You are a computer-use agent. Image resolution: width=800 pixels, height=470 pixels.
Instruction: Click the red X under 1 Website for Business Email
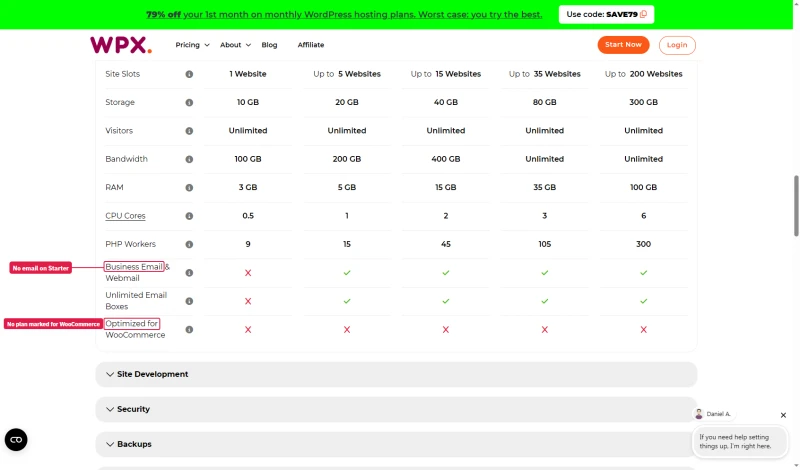pyautogui.click(x=248, y=273)
